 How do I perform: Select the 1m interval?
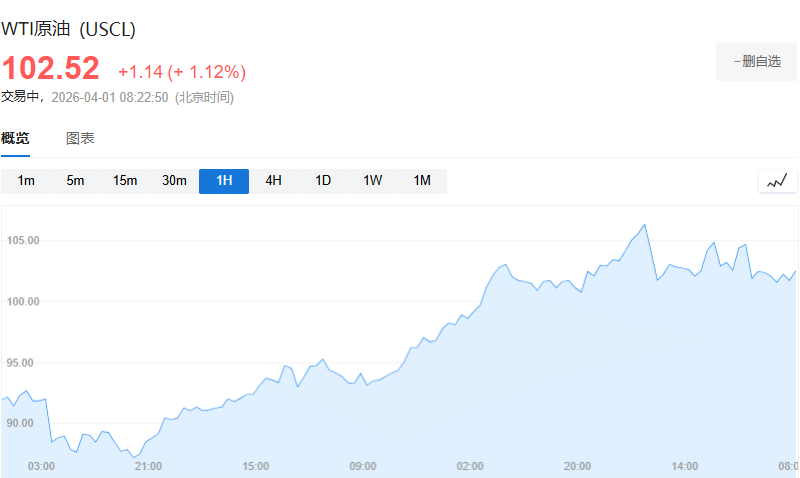(x=26, y=181)
